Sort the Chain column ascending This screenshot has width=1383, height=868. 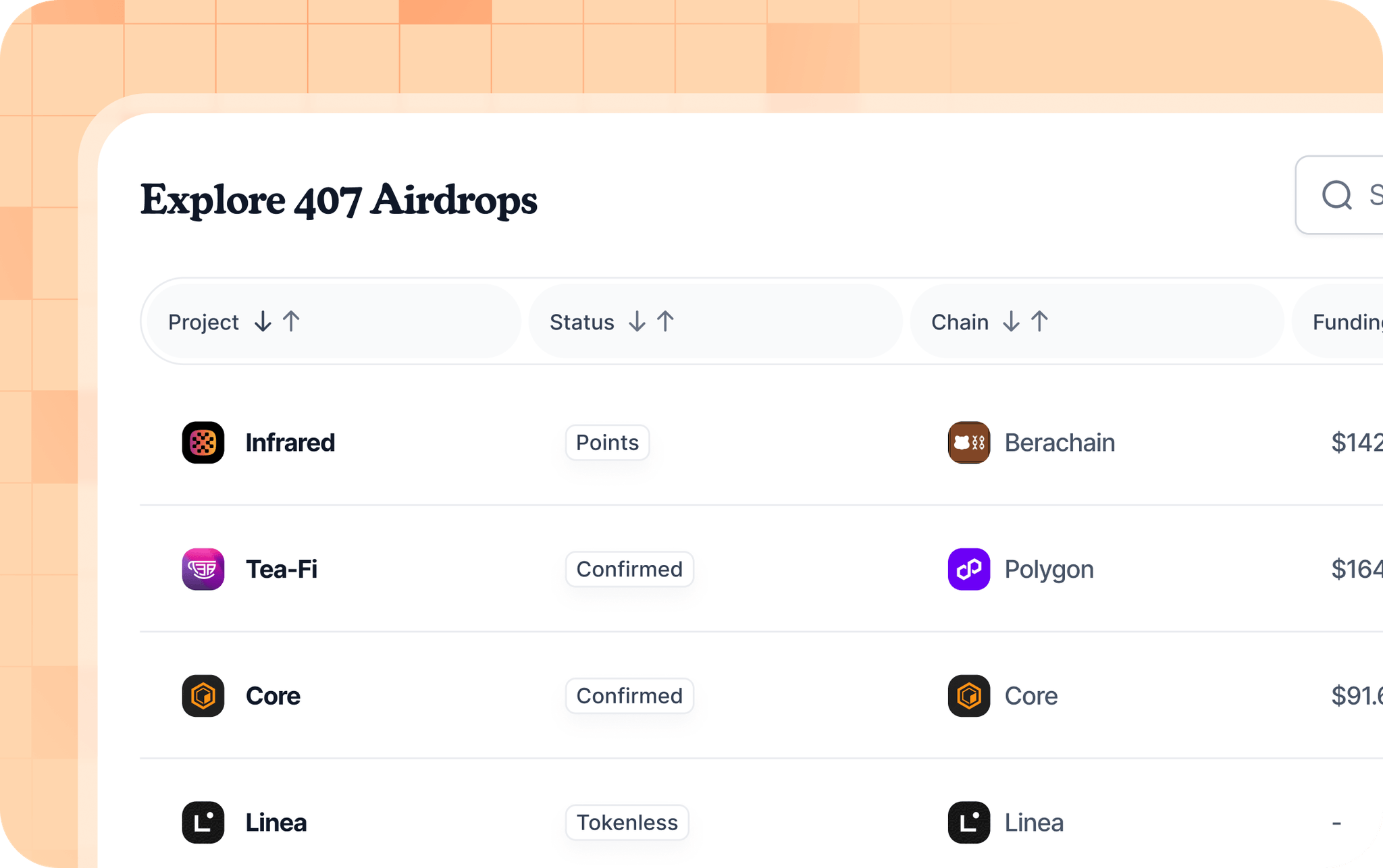click(1040, 322)
